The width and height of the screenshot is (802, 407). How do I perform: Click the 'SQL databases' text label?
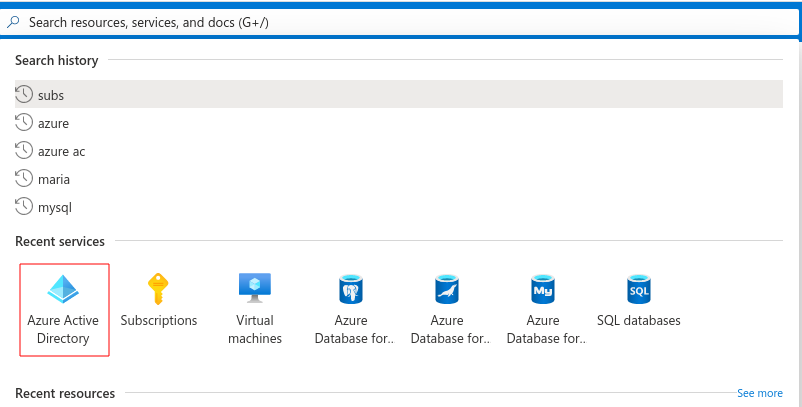click(638, 321)
